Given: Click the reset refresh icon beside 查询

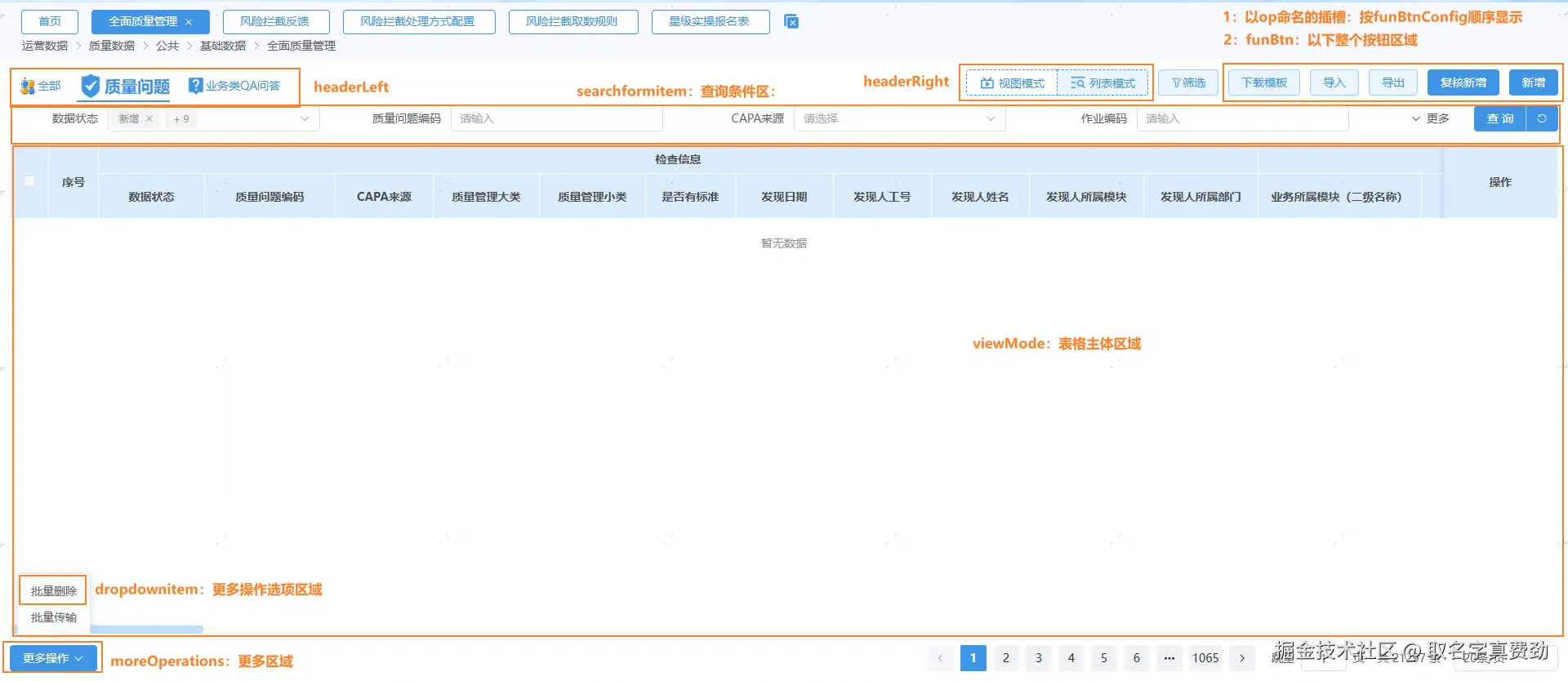Looking at the screenshot, I should tap(1542, 119).
